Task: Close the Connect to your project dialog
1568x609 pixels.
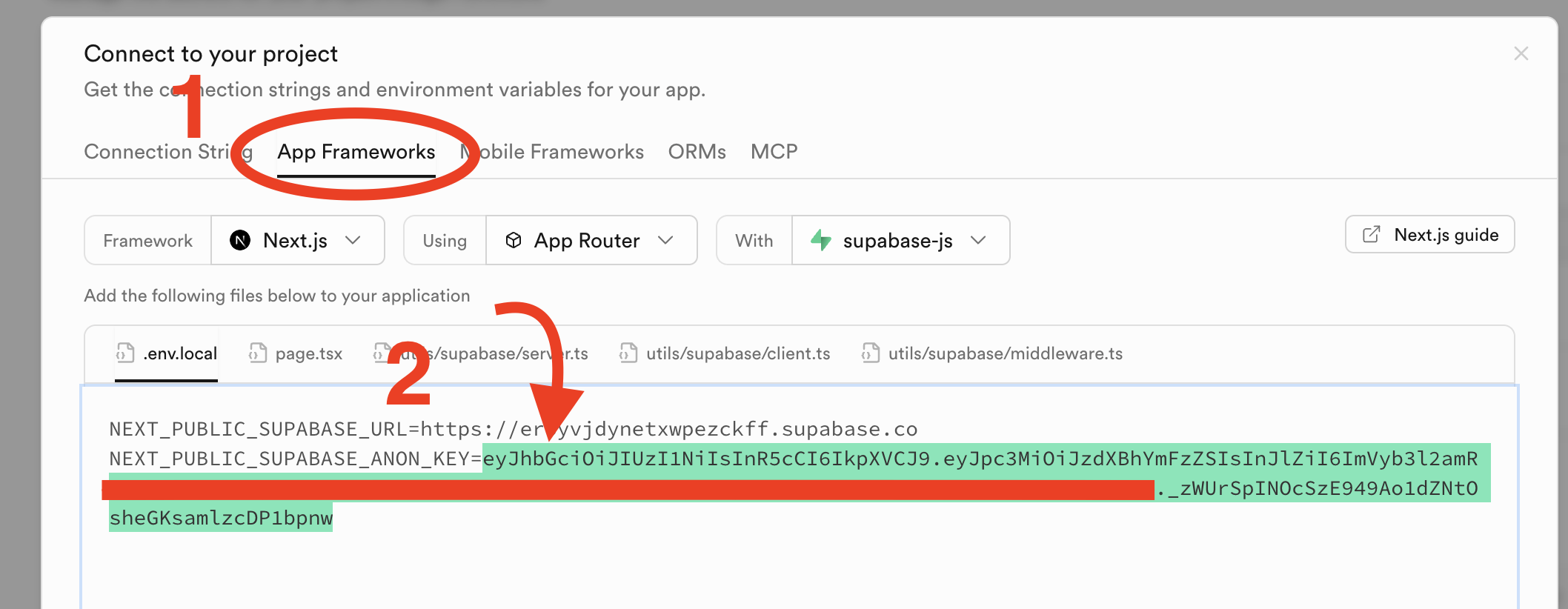Action: [x=1521, y=53]
